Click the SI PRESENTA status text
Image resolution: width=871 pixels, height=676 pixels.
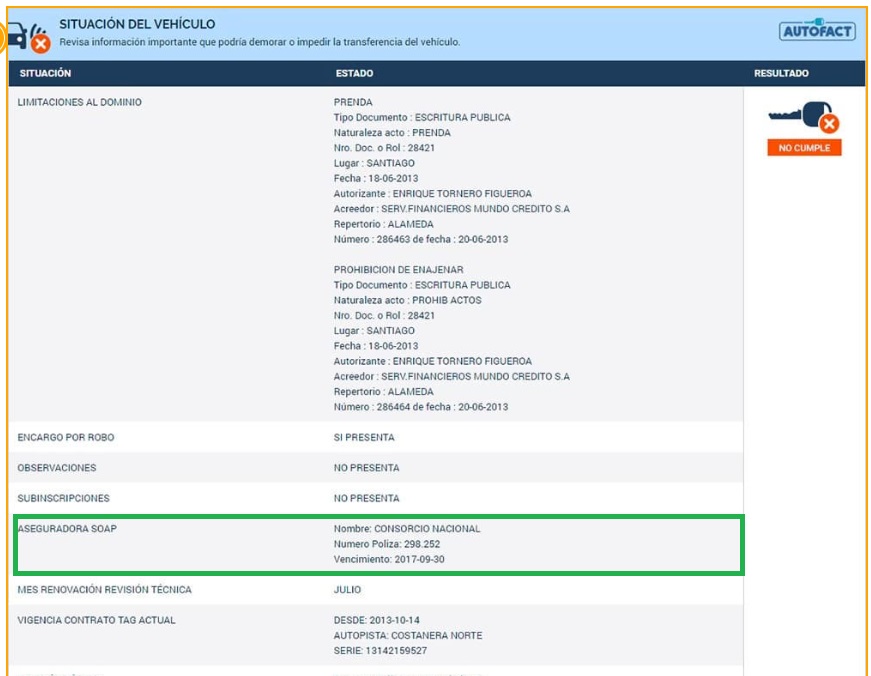click(364, 437)
